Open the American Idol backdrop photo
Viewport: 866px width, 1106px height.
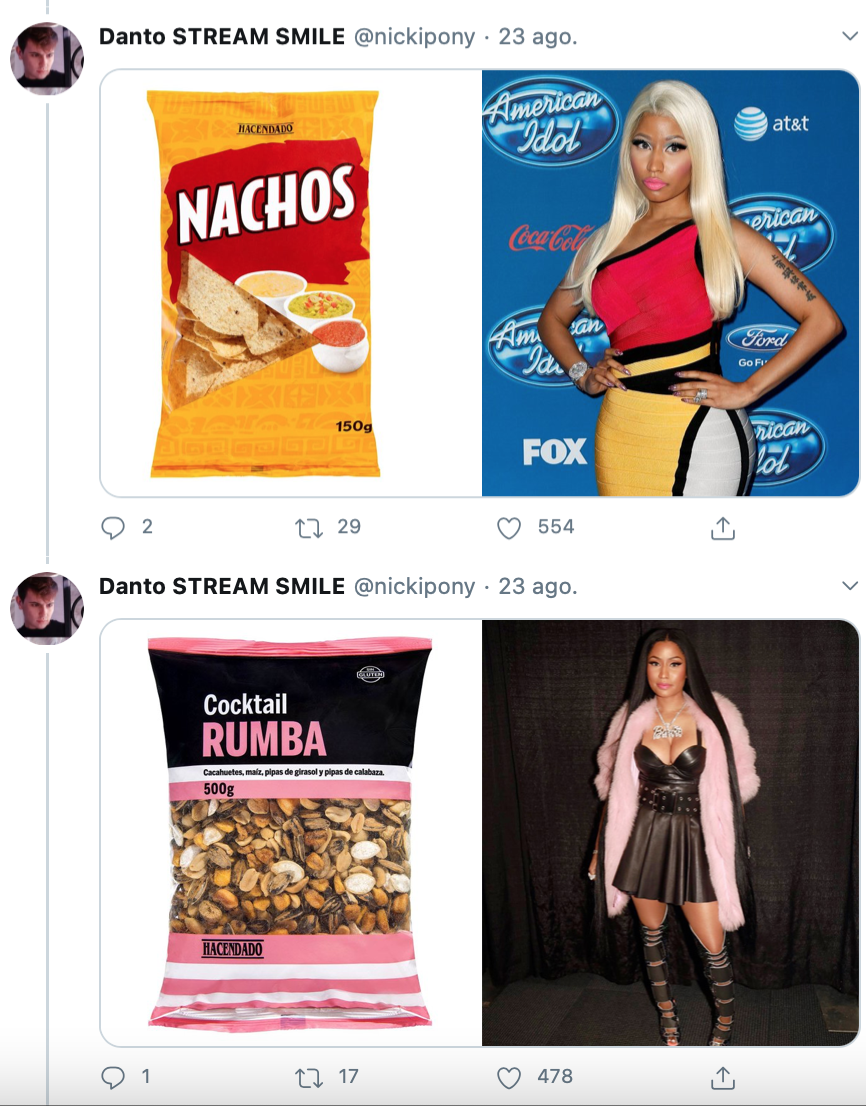(x=670, y=283)
